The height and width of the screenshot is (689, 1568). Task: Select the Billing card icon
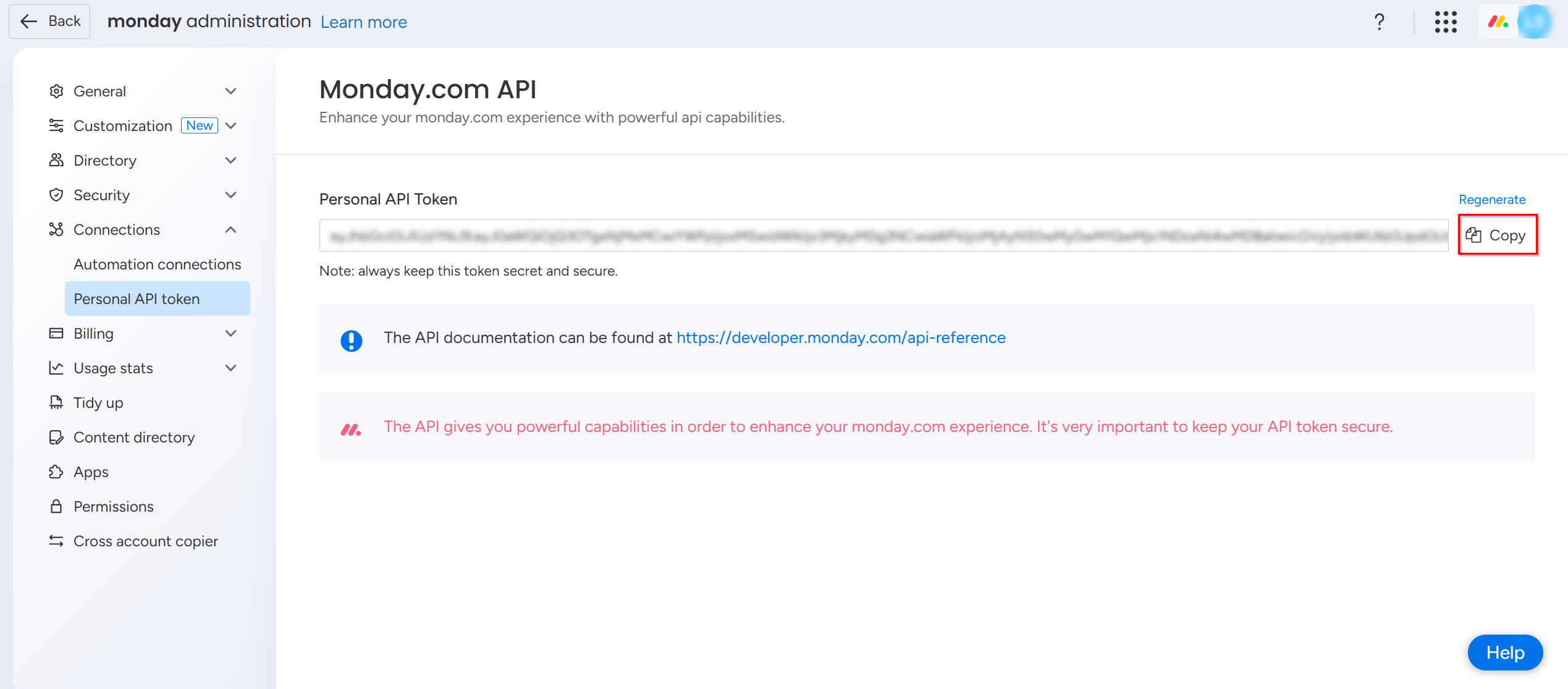pos(56,333)
